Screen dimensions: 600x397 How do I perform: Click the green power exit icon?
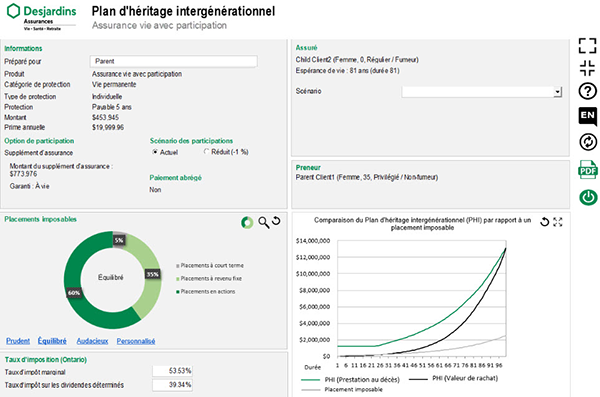click(588, 198)
